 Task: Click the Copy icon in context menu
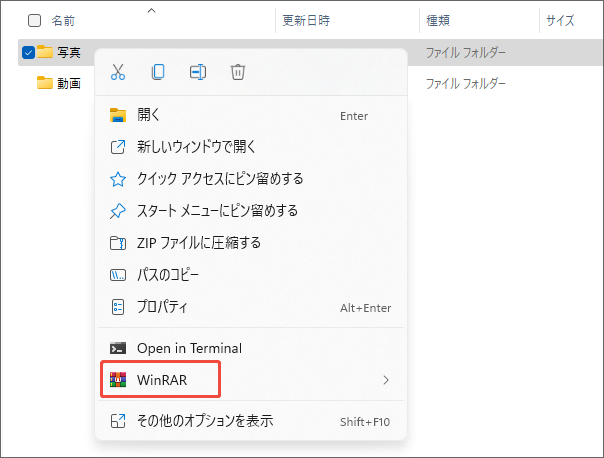point(158,72)
